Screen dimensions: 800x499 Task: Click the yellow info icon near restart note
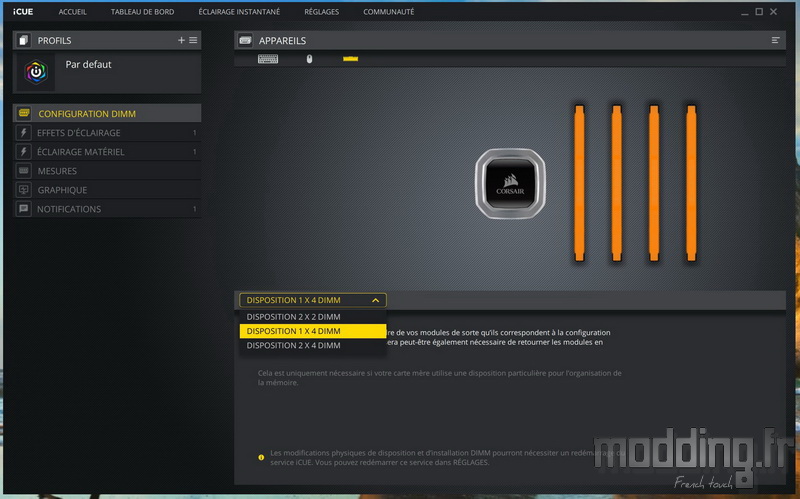pos(261,458)
